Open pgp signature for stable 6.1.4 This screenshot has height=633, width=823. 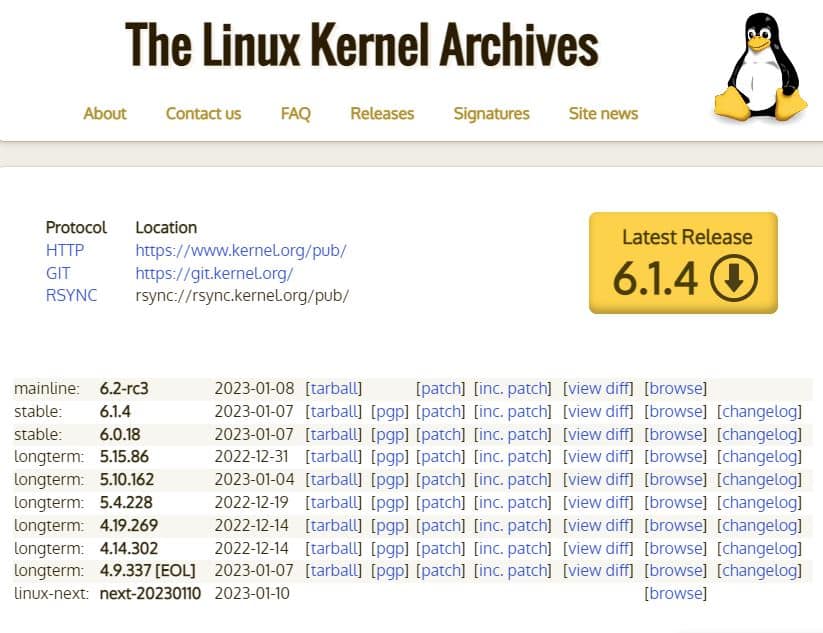pyautogui.click(x=389, y=412)
